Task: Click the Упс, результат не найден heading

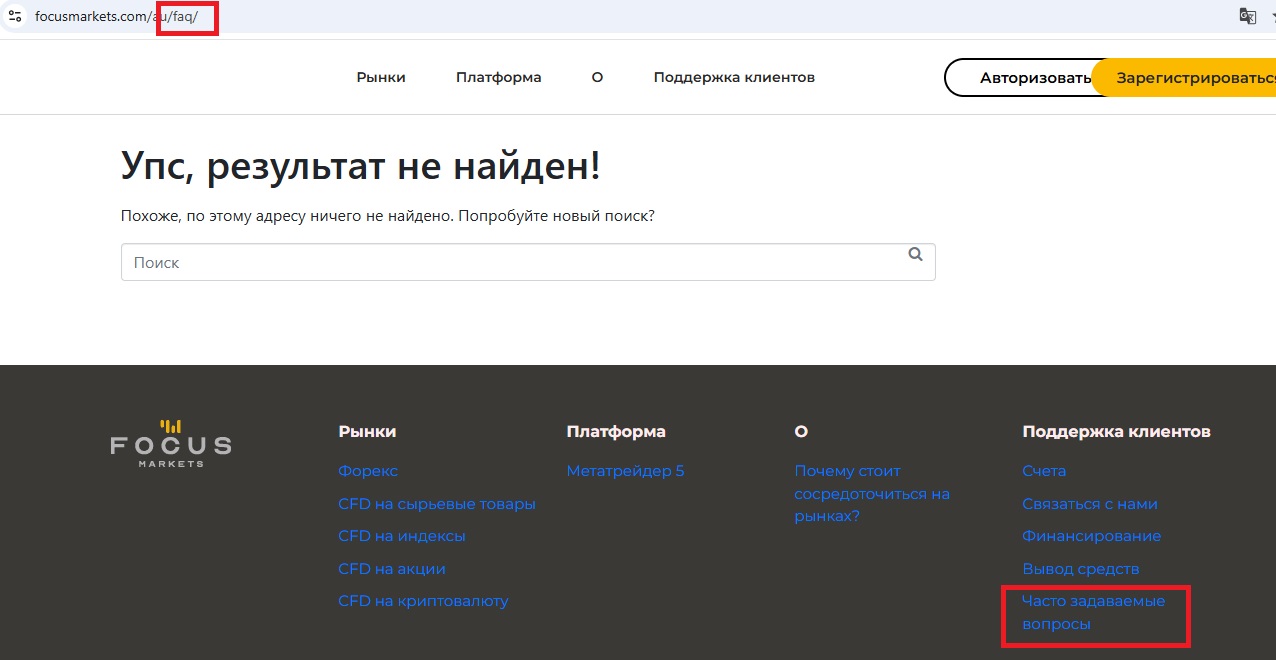Action: point(361,165)
